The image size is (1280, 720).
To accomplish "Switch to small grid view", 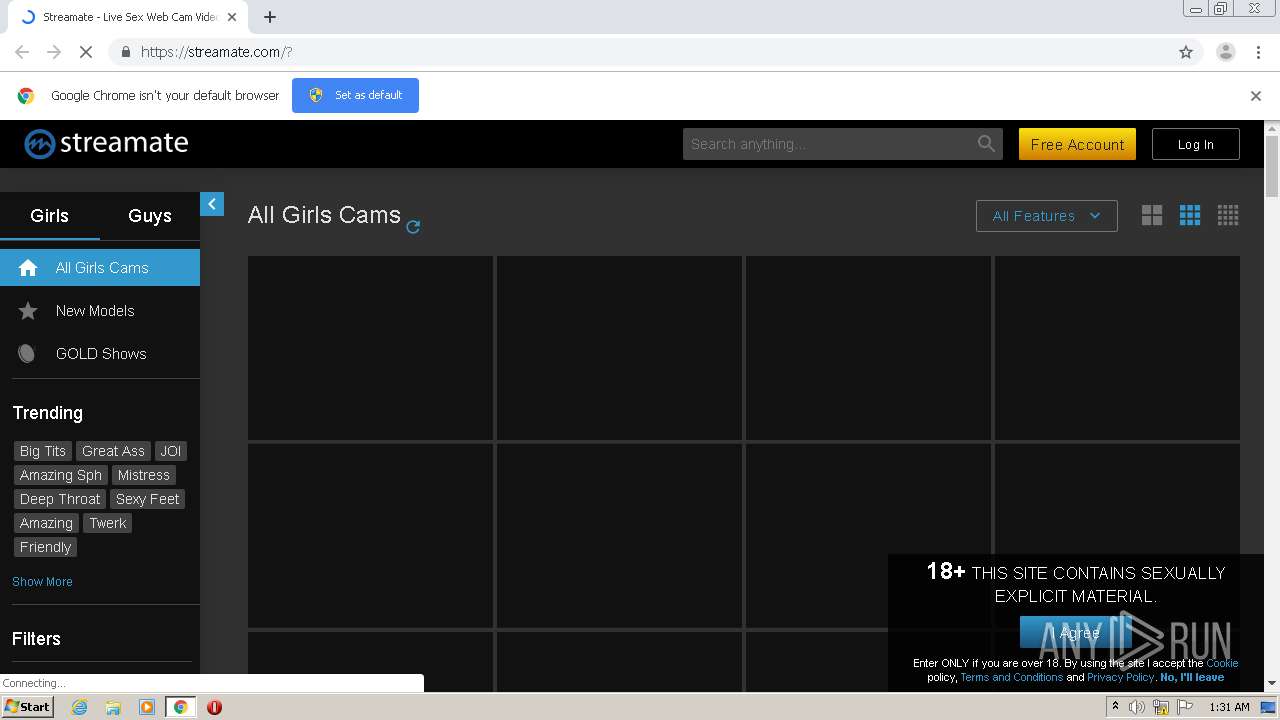I will pyautogui.click(x=1228, y=215).
